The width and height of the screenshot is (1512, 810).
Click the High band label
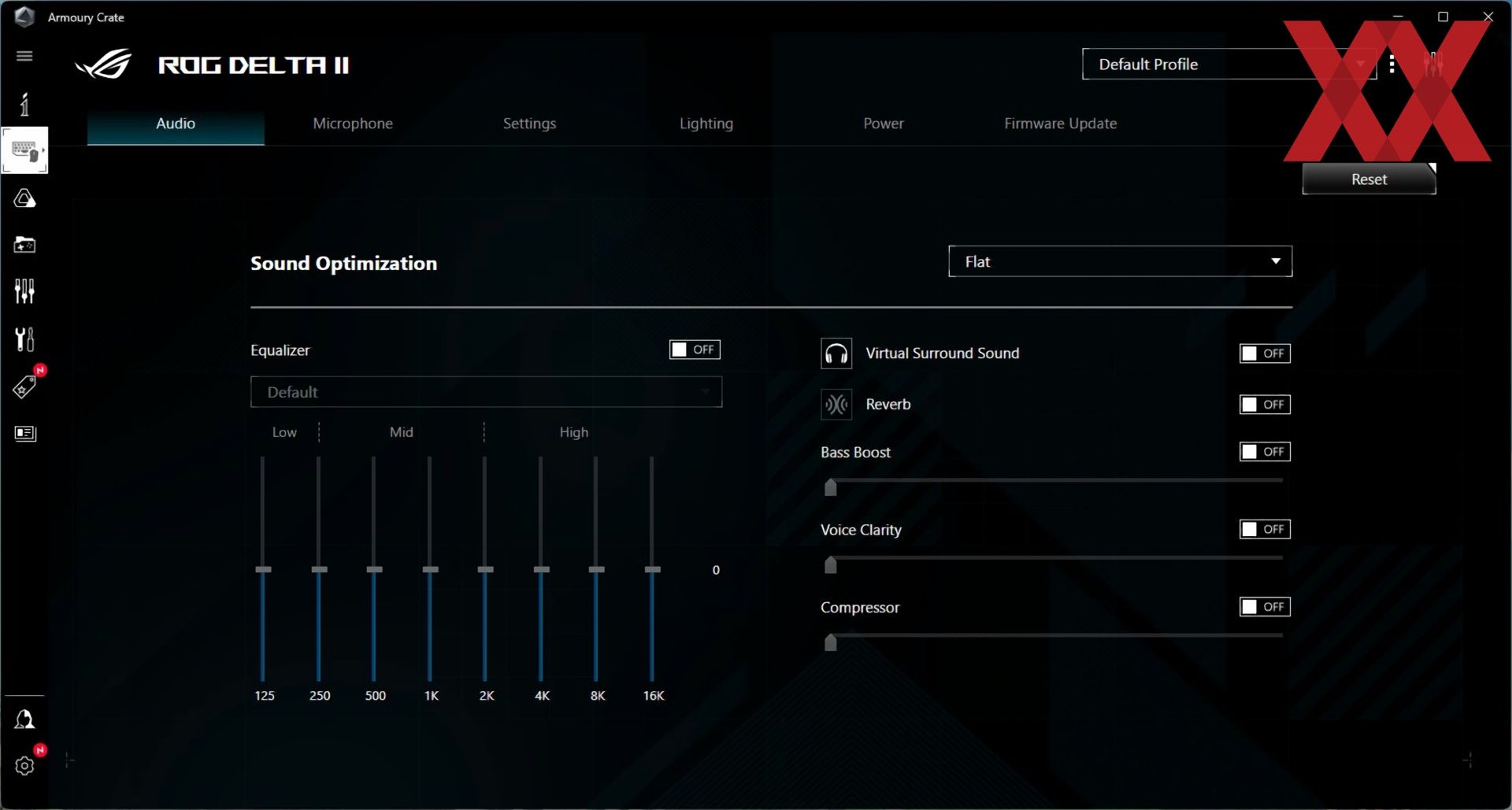coord(574,432)
